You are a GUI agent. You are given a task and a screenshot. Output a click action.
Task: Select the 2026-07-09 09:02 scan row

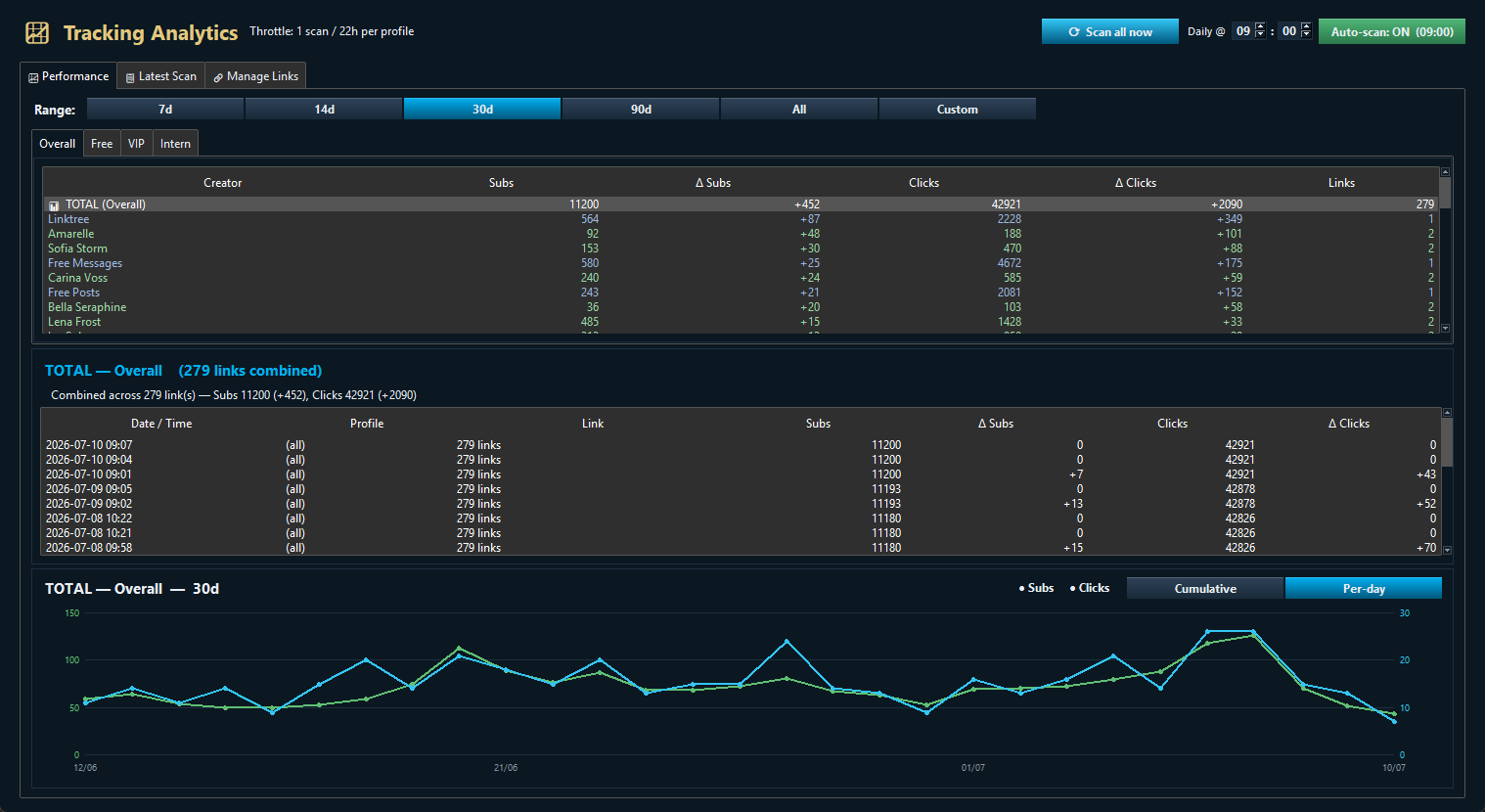click(x=741, y=504)
